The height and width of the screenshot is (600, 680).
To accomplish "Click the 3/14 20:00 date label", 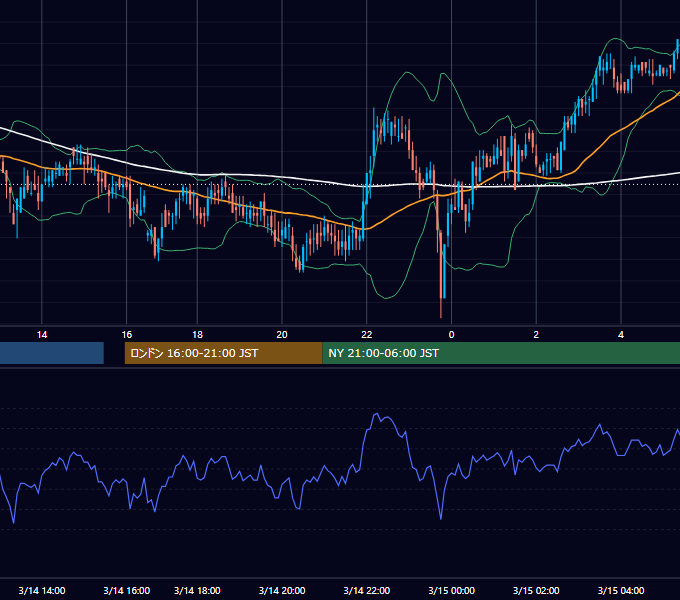I will coord(282,590).
